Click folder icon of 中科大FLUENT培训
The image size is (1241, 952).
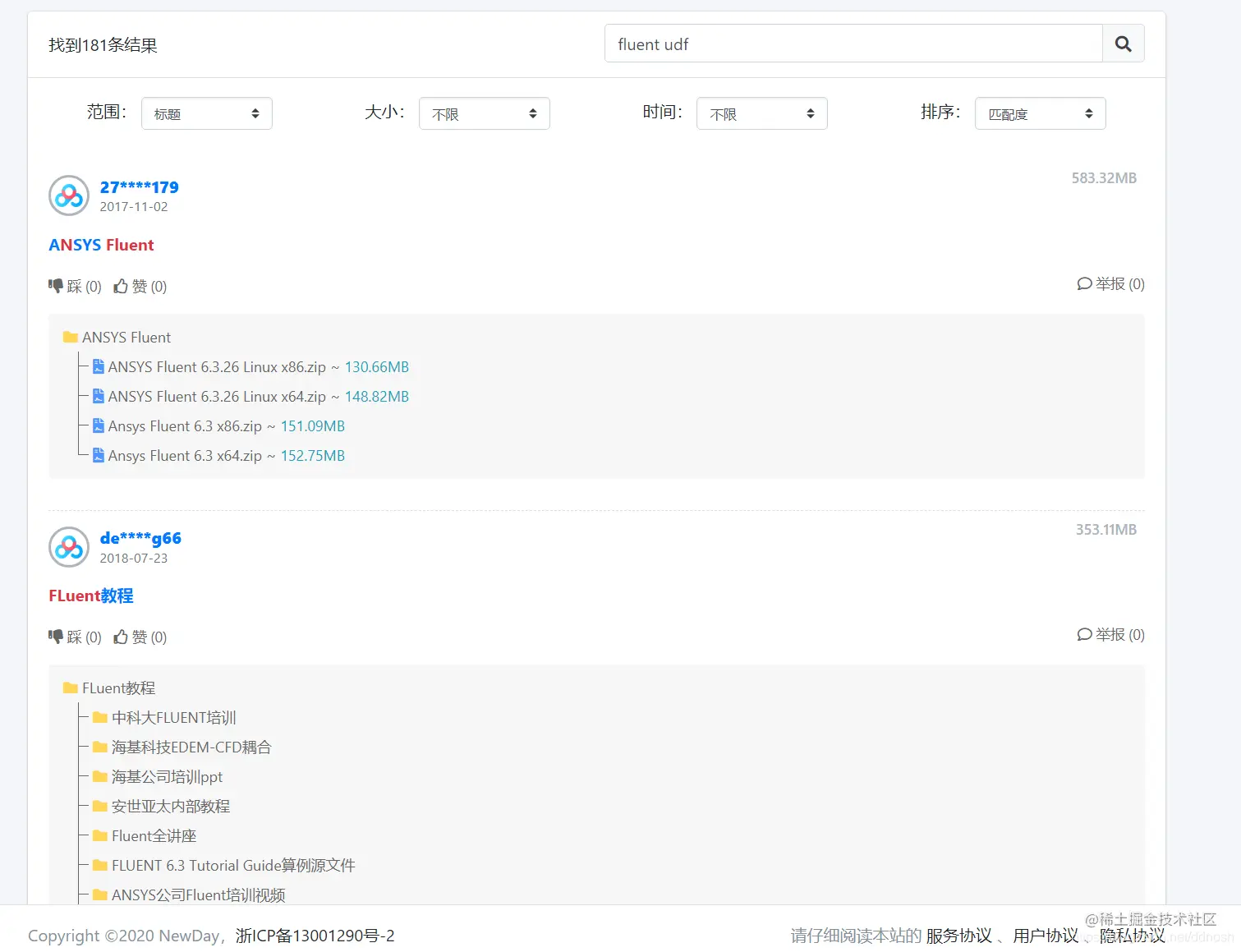(100, 717)
